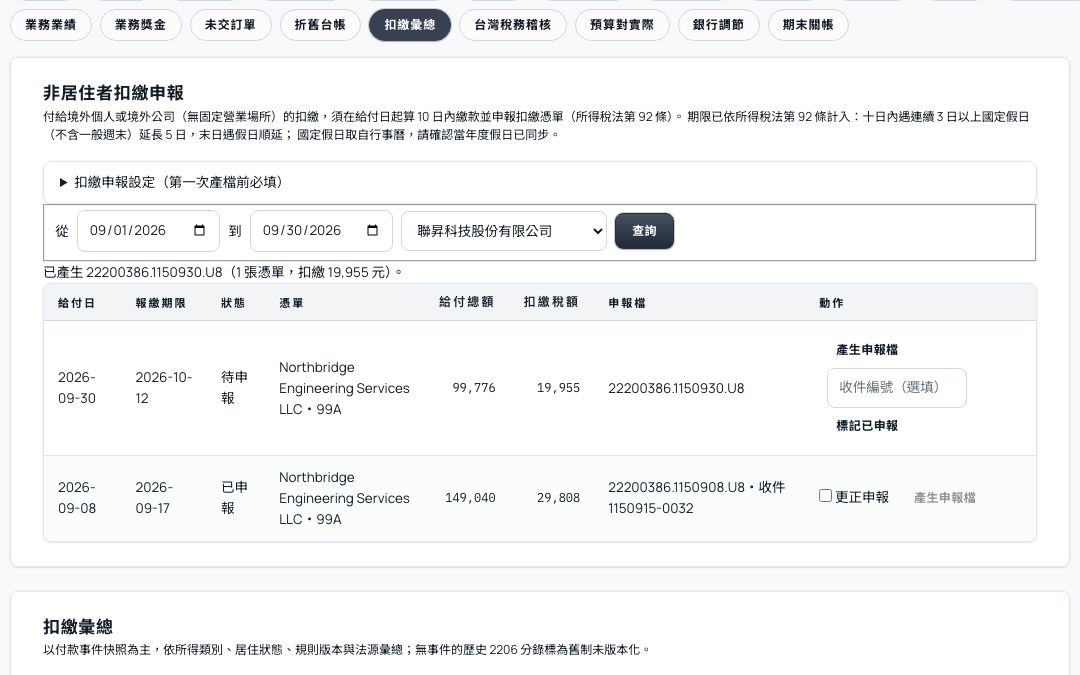Click 產生申報檔 for the 2026-09-30 row

tap(866, 350)
